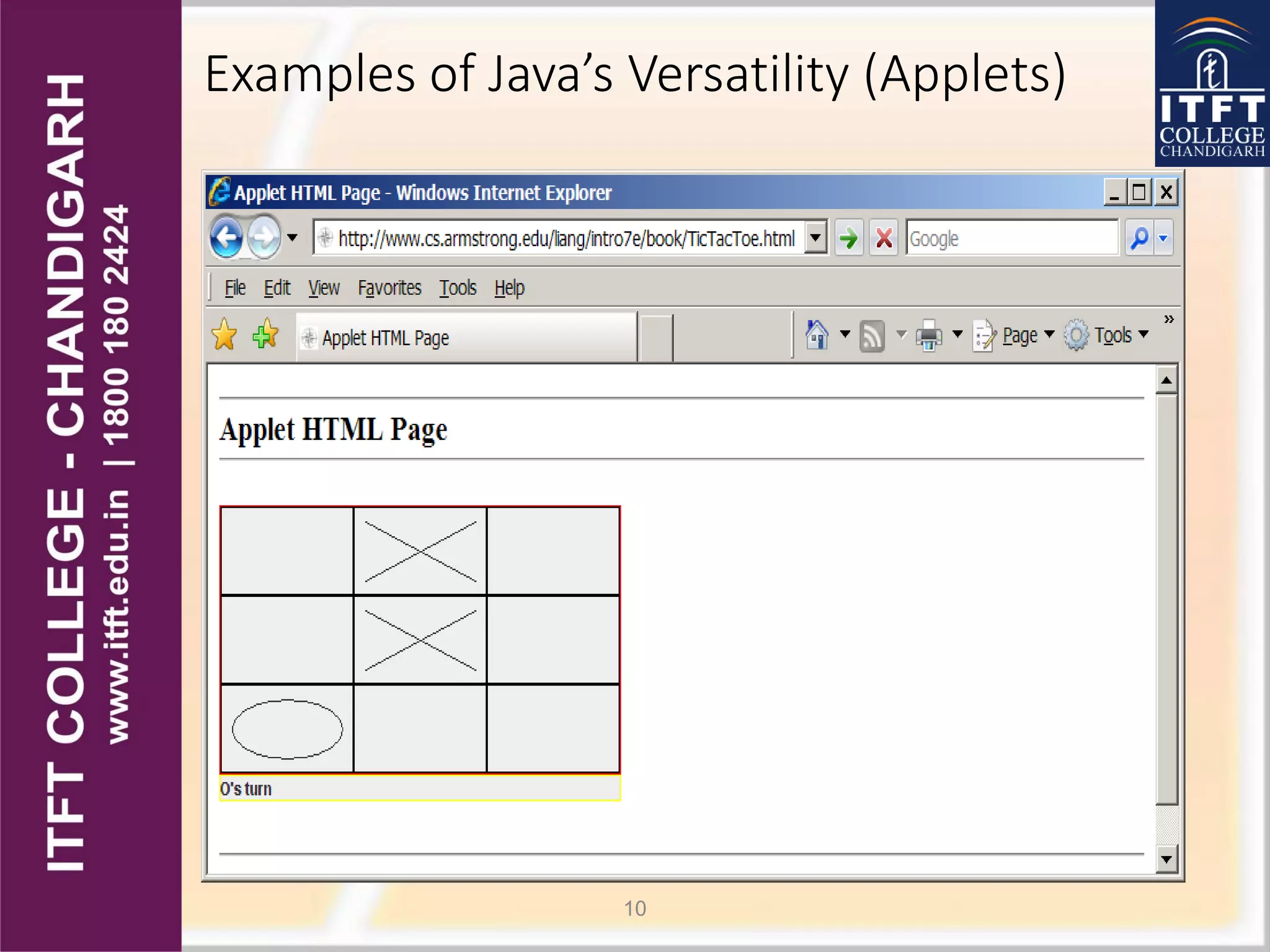Click the RSS feeds icon
The image size is (1270, 952).
(872, 336)
